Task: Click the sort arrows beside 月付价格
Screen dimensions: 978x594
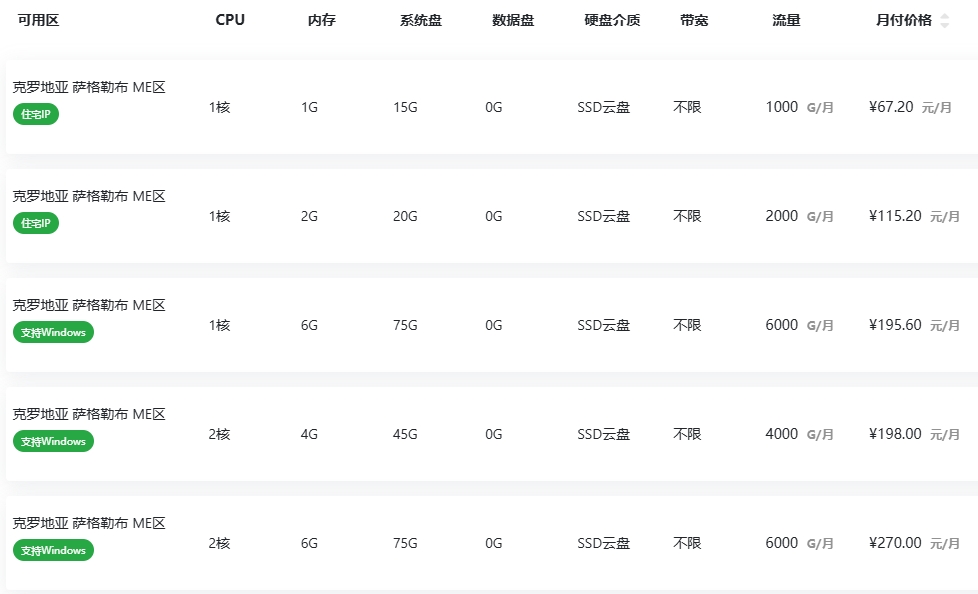Action: 945,20
